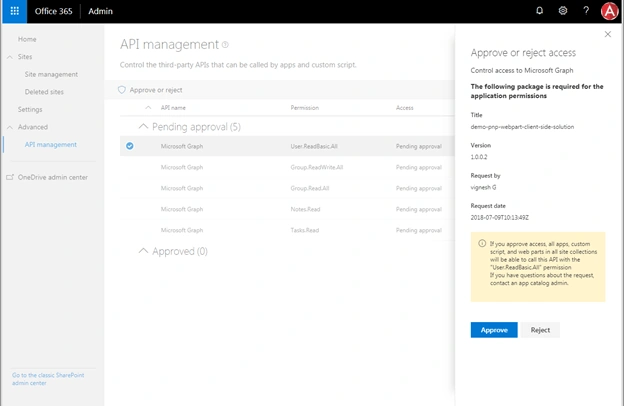This screenshot has height=406, width=624.
Task: Go to the classic SharePoint admin center
Action: [48, 379]
